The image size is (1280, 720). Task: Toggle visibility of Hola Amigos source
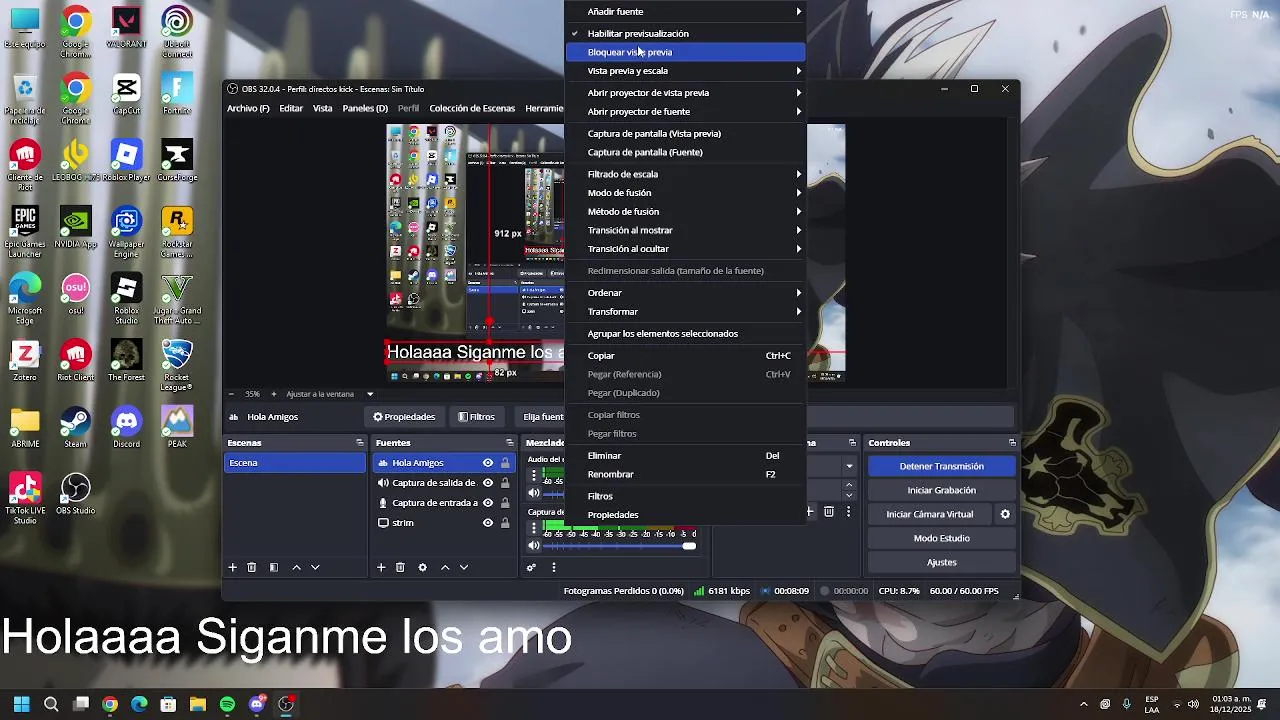tap(488, 463)
